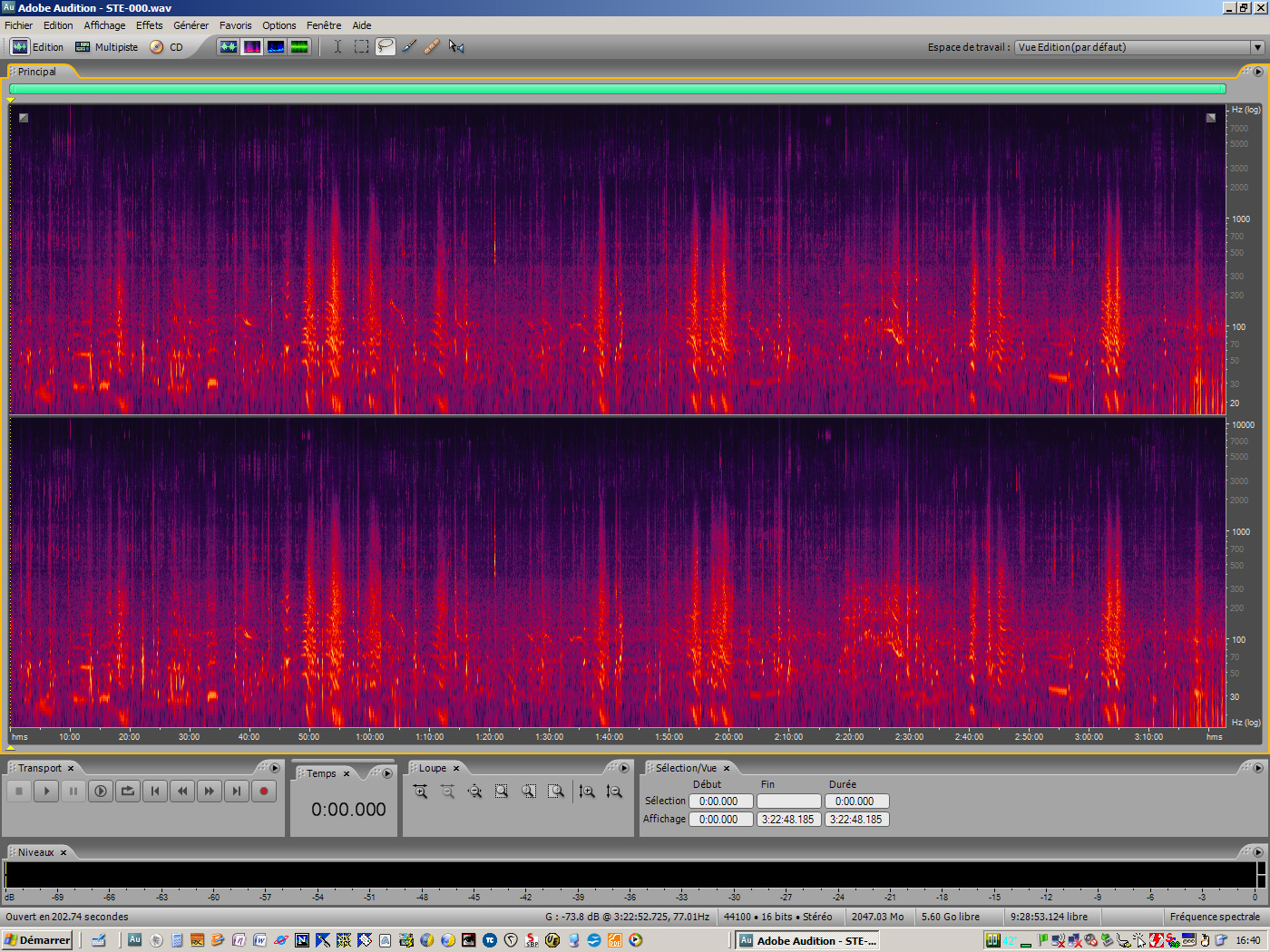Switch to the Principal tab
The height and width of the screenshot is (952, 1270).
[x=38, y=71]
